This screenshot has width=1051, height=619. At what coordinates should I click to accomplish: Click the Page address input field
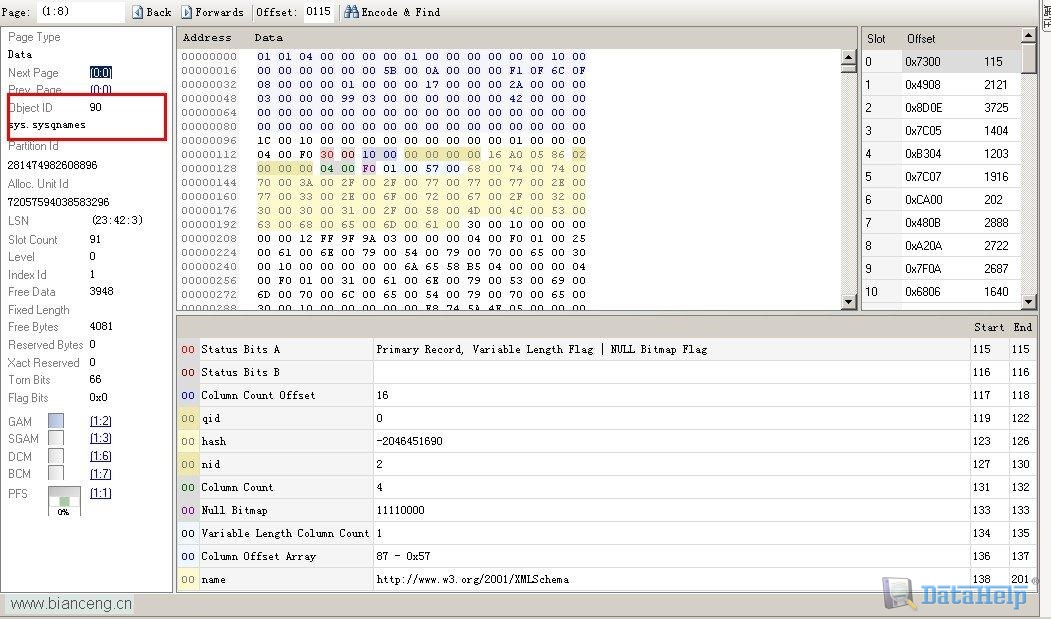(x=80, y=12)
